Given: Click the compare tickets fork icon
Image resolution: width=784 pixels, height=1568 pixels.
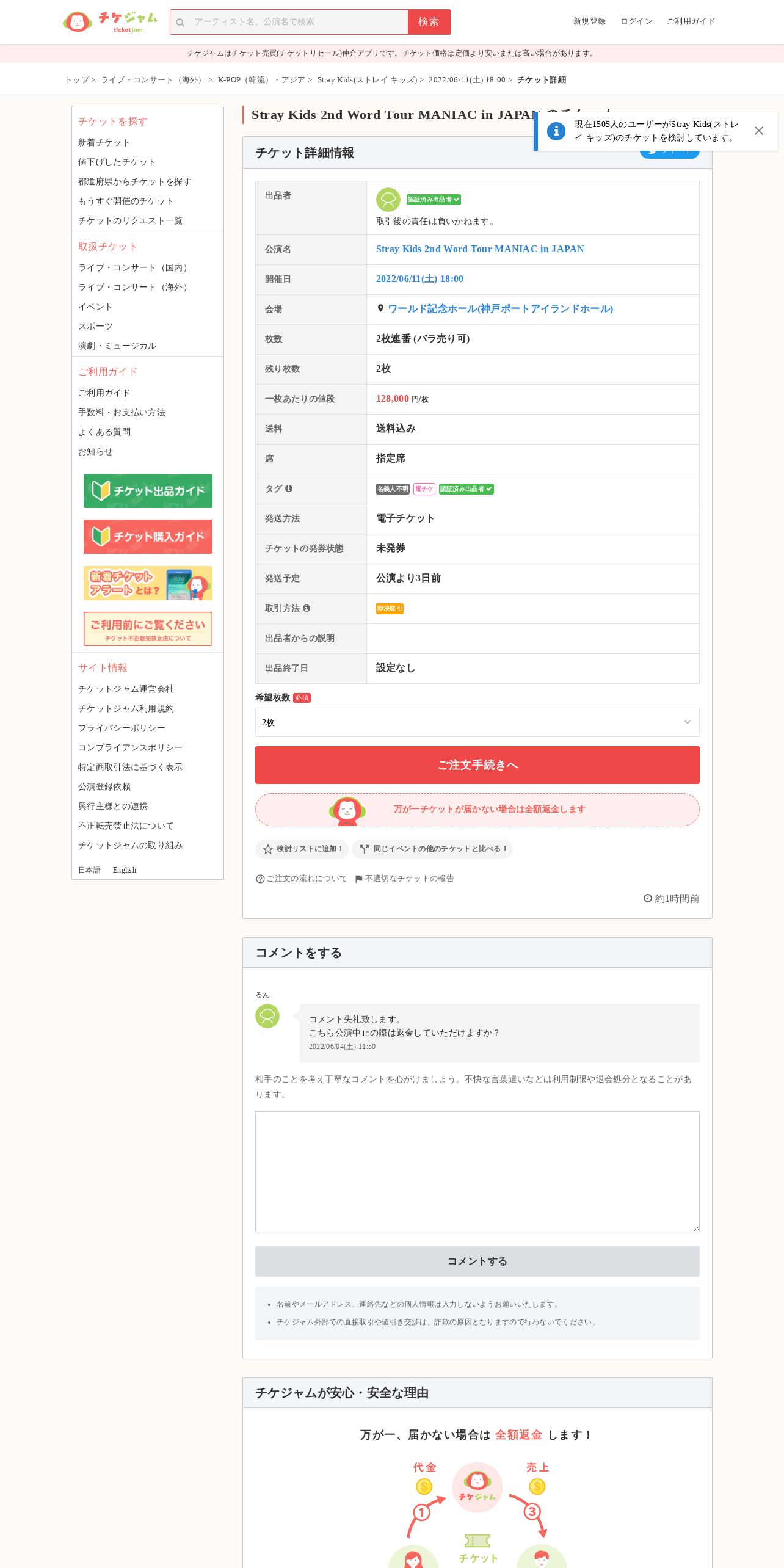Looking at the screenshot, I should pyautogui.click(x=365, y=849).
